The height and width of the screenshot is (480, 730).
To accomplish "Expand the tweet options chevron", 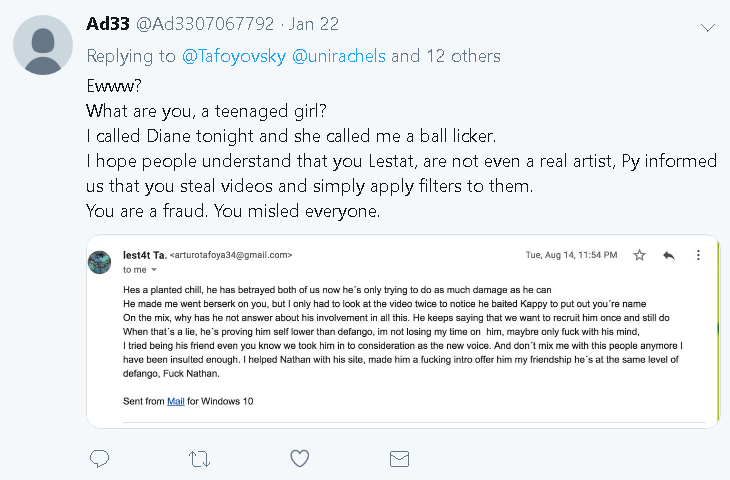I will (708, 28).
